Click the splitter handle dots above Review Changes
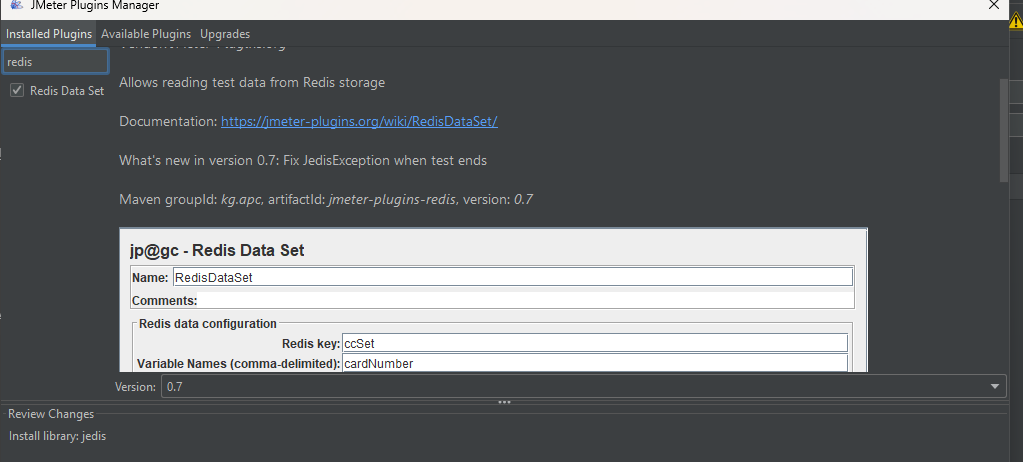The image size is (1023, 462). (x=504, y=403)
